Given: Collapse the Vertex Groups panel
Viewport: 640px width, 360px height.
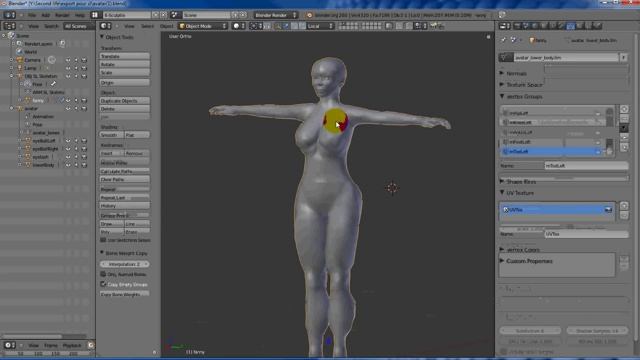Looking at the screenshot, I should tap(502, 96).
